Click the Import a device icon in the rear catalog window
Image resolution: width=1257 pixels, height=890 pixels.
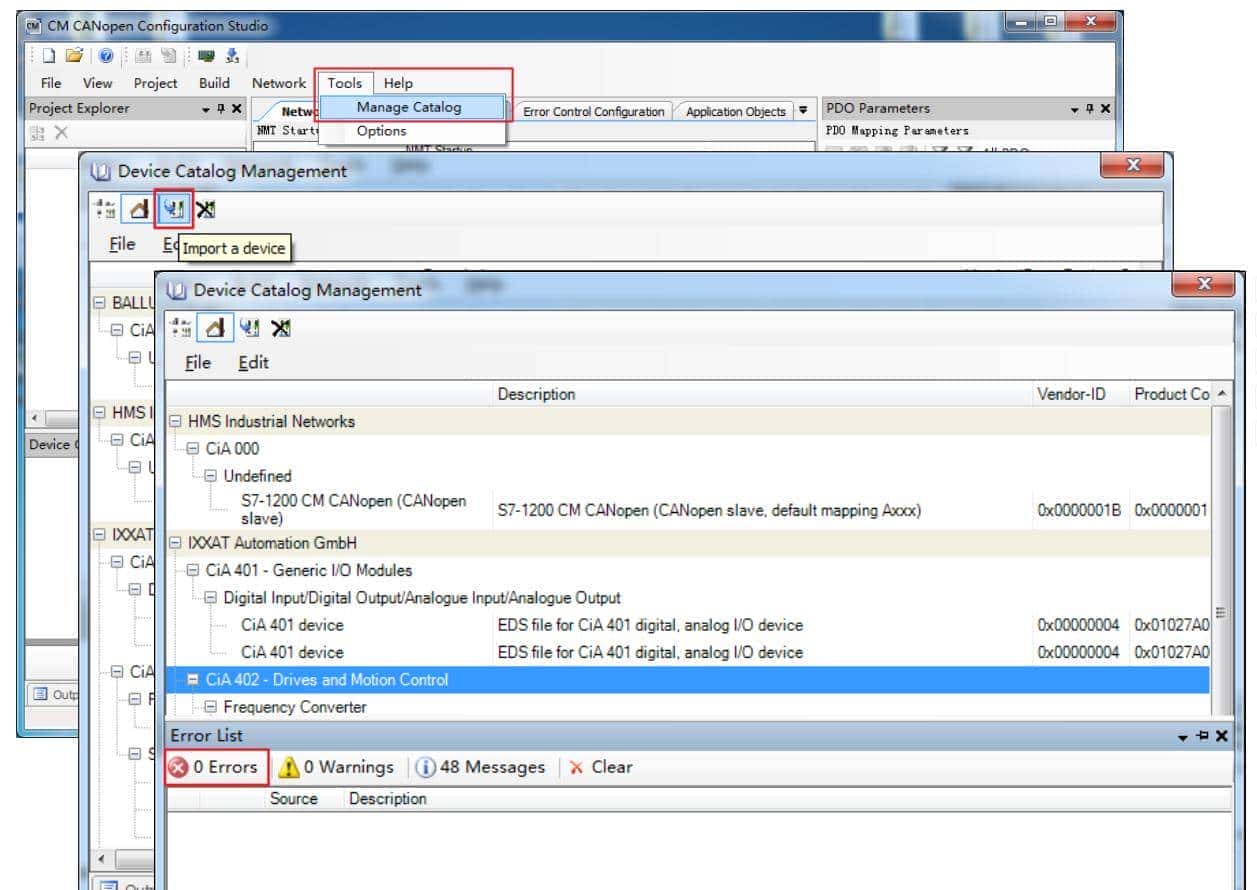[x=174, y=209]
